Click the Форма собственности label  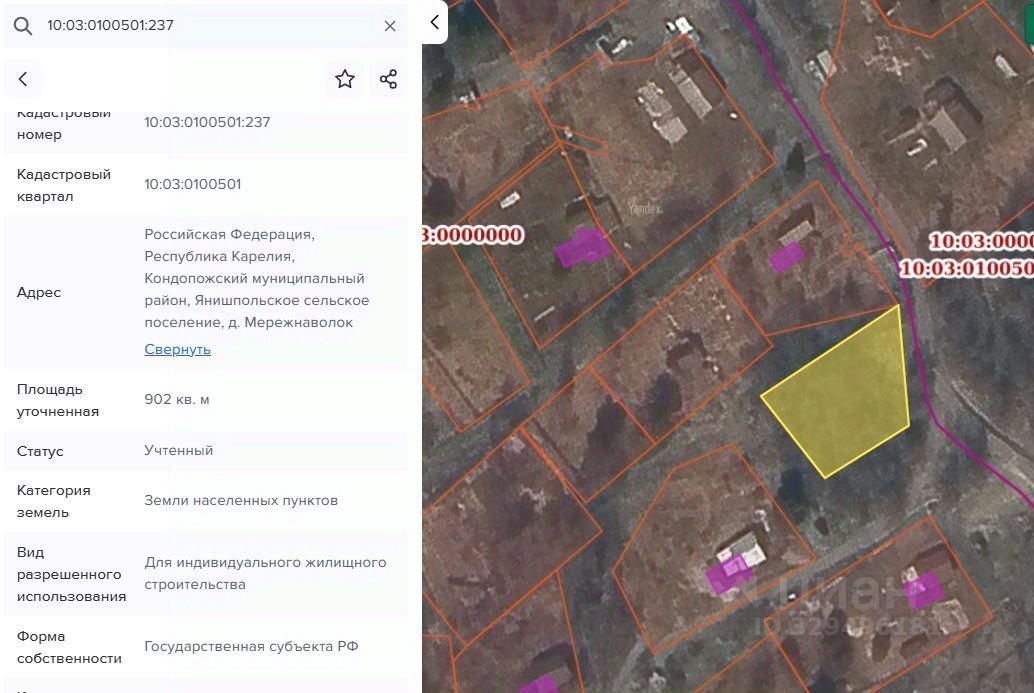point(69,647)
